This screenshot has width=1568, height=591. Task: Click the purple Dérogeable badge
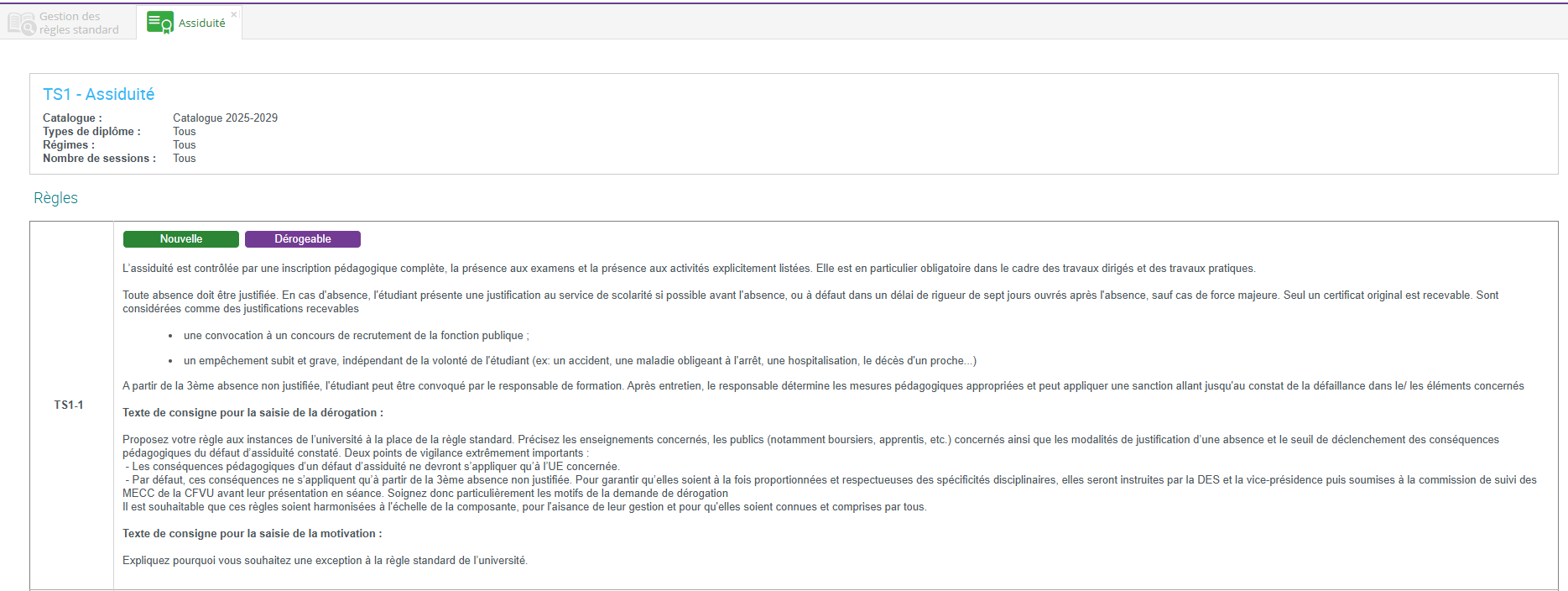coord(302,239)
